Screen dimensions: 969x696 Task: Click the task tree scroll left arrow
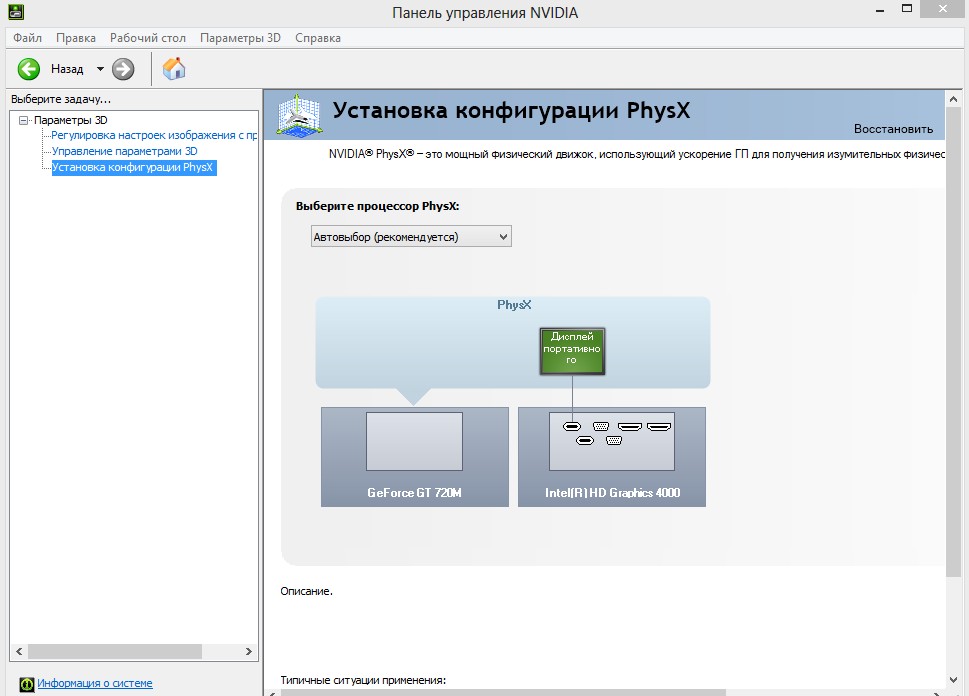(x=19, y=651)
